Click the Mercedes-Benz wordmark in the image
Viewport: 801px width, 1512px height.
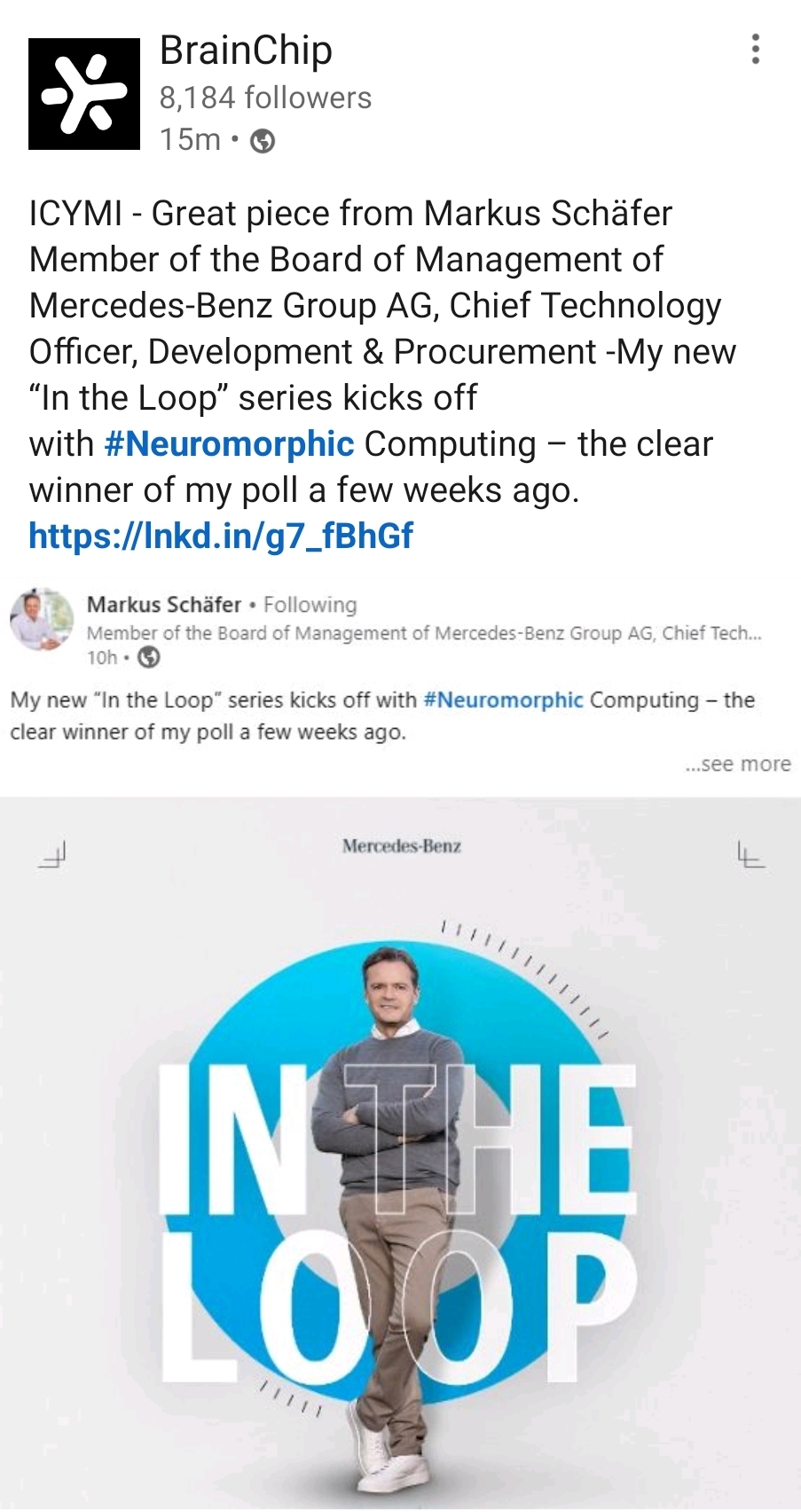(x=402, y=846)
